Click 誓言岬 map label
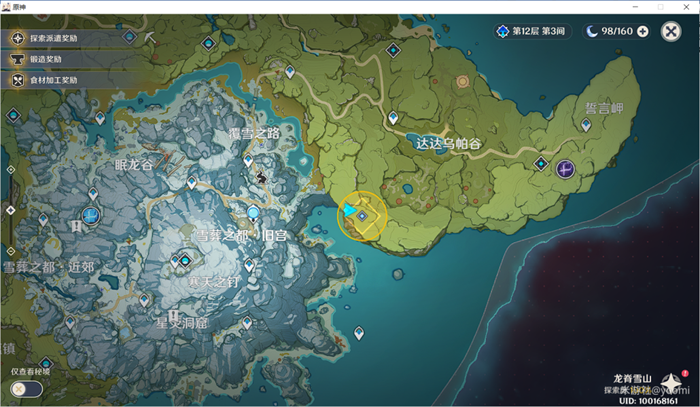The image size is (700, 407). pos(604,108)
